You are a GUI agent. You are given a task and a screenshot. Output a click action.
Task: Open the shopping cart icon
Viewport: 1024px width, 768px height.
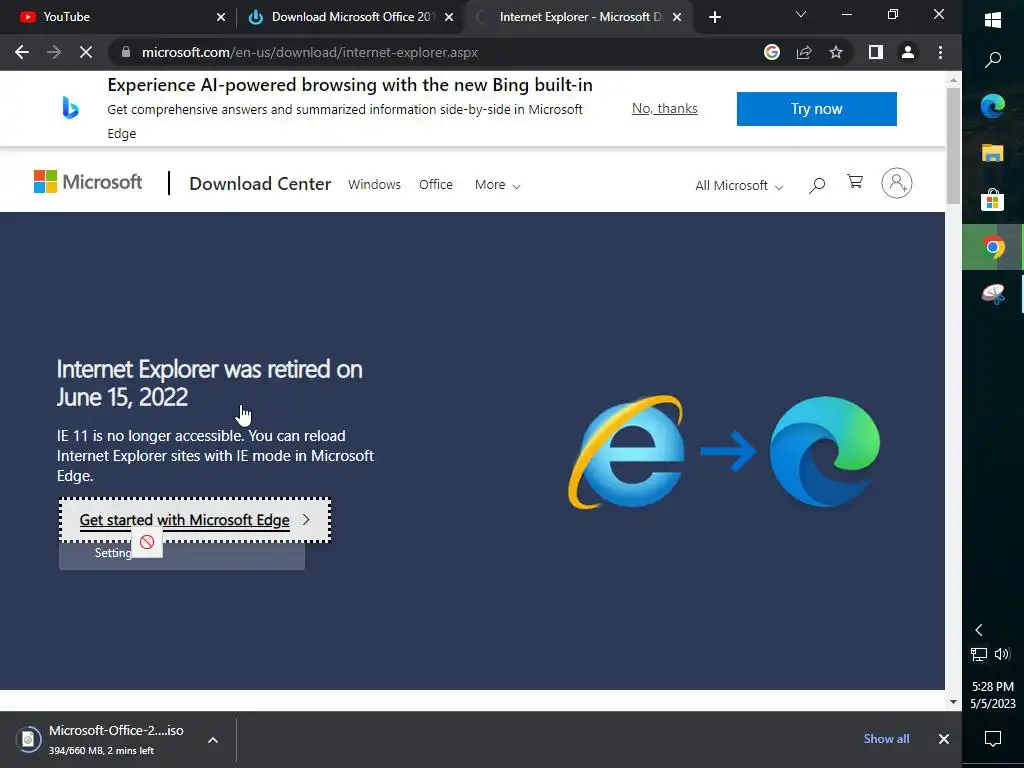(855, 182)
